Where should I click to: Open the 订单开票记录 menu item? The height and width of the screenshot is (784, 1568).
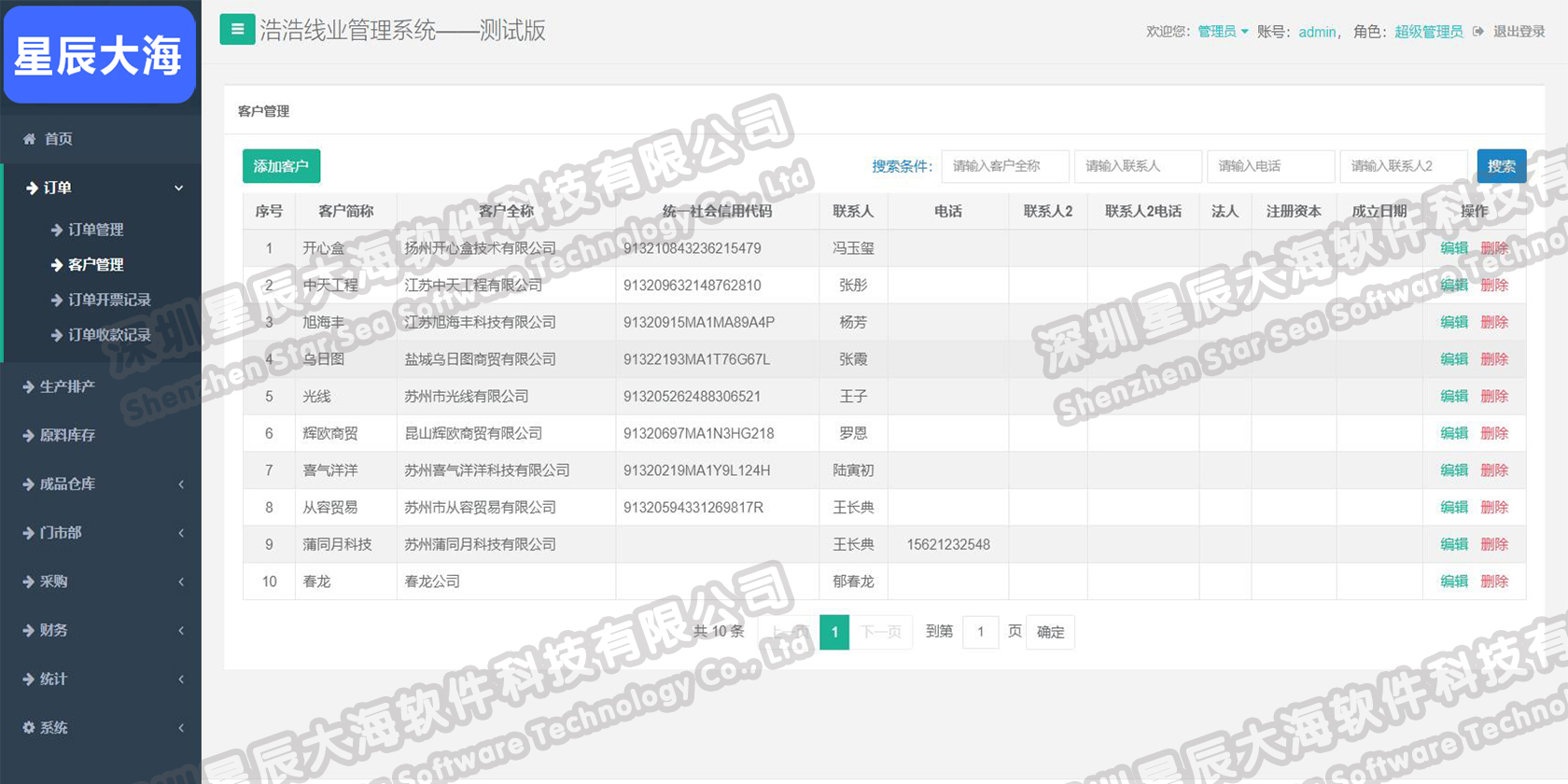(109, 300)
